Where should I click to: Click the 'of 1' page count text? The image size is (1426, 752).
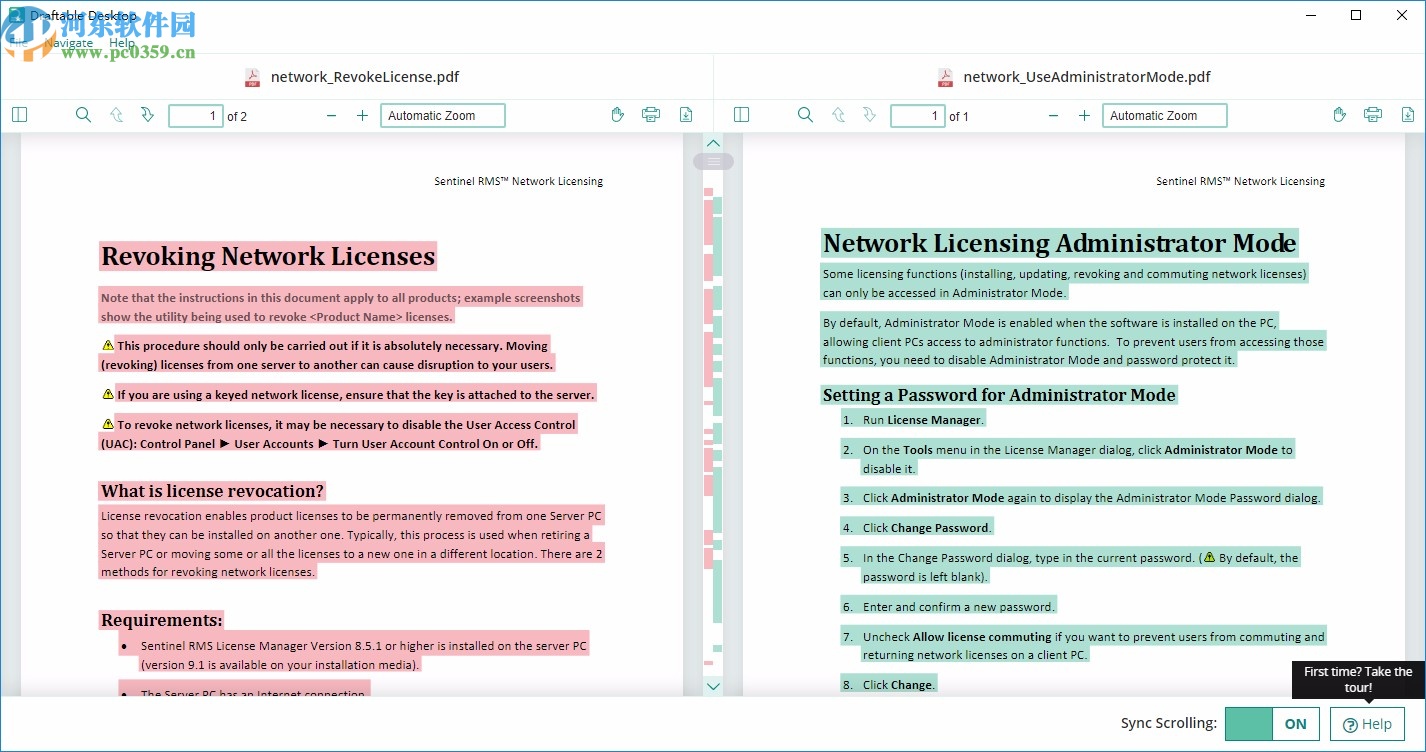click(959, 116)
